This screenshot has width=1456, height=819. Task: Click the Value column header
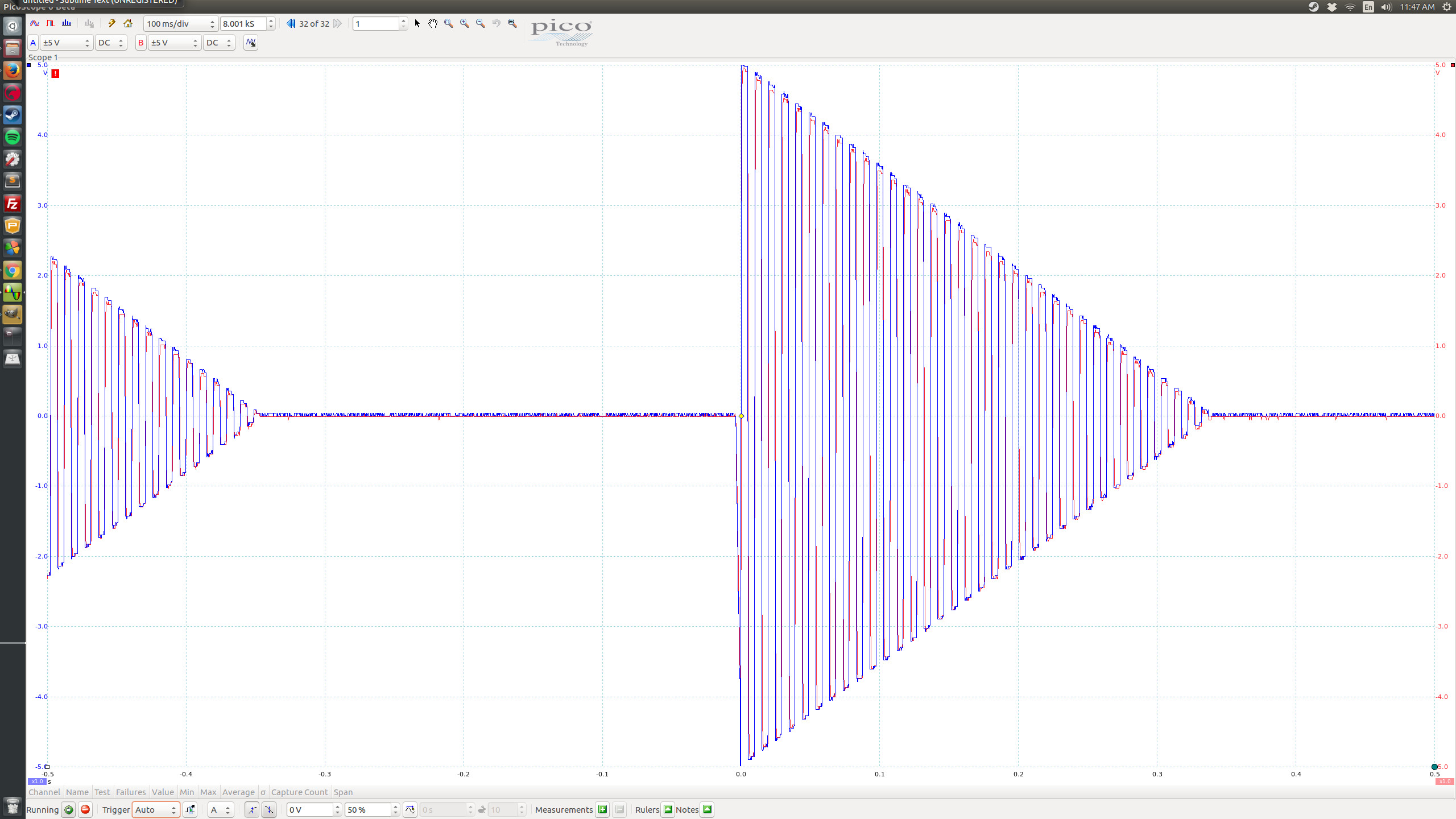point(163,792)
